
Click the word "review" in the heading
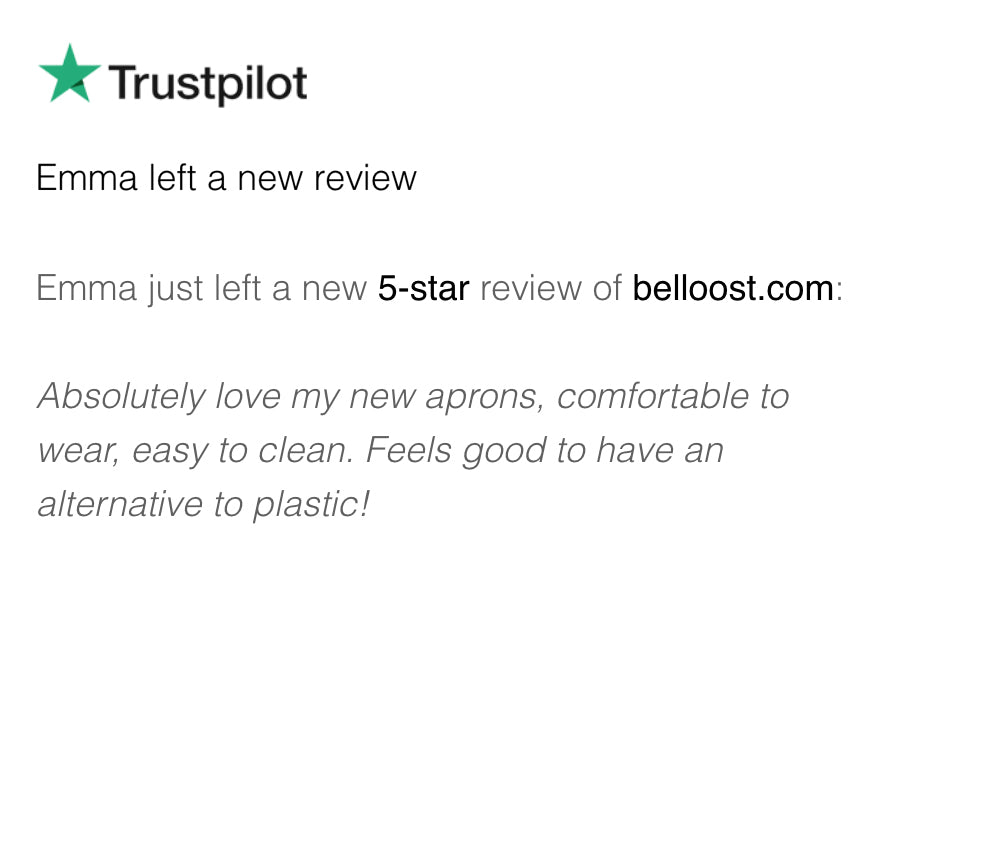click(x=365, y=178)
